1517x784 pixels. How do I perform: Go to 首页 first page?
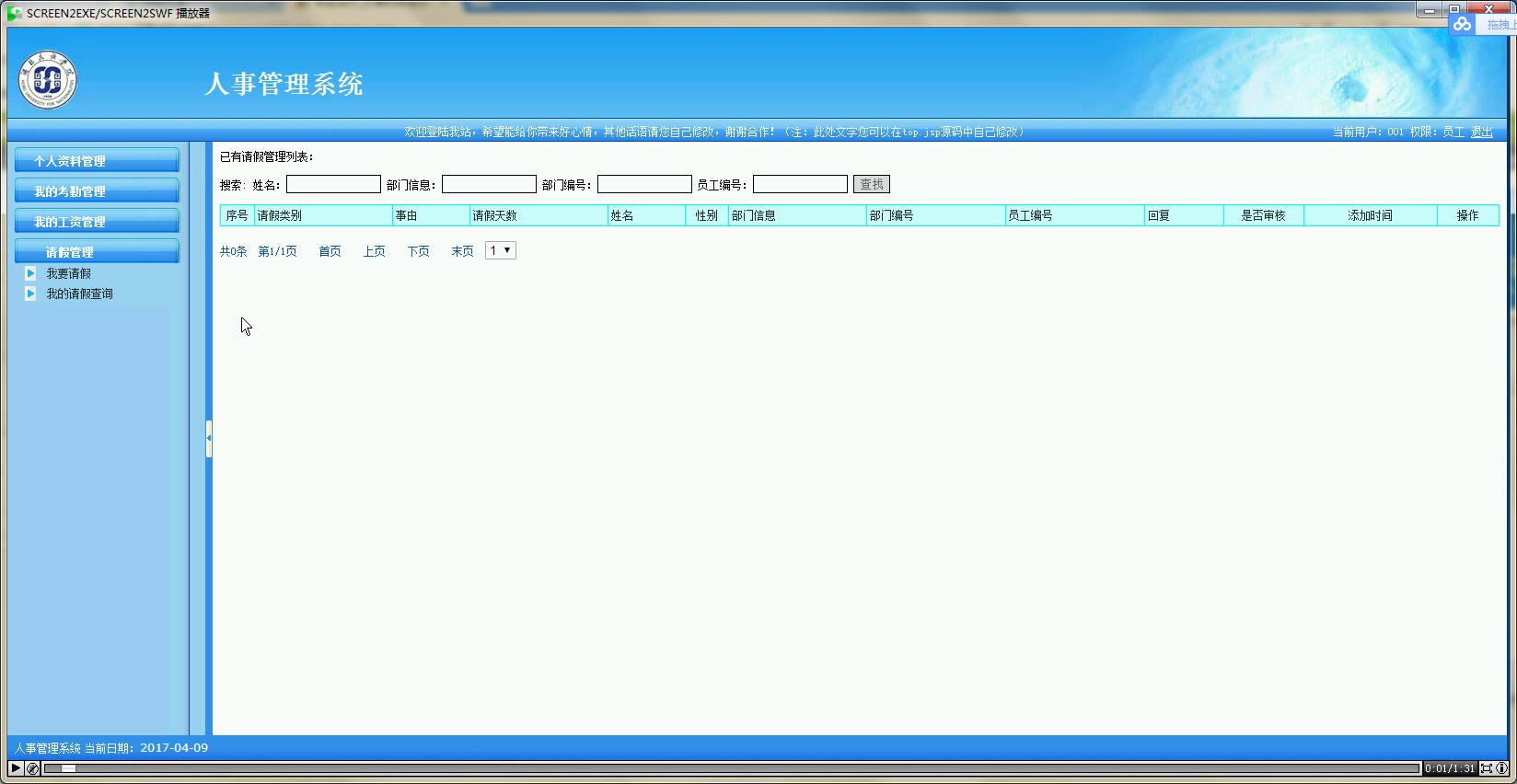click(x=330, y=251)
